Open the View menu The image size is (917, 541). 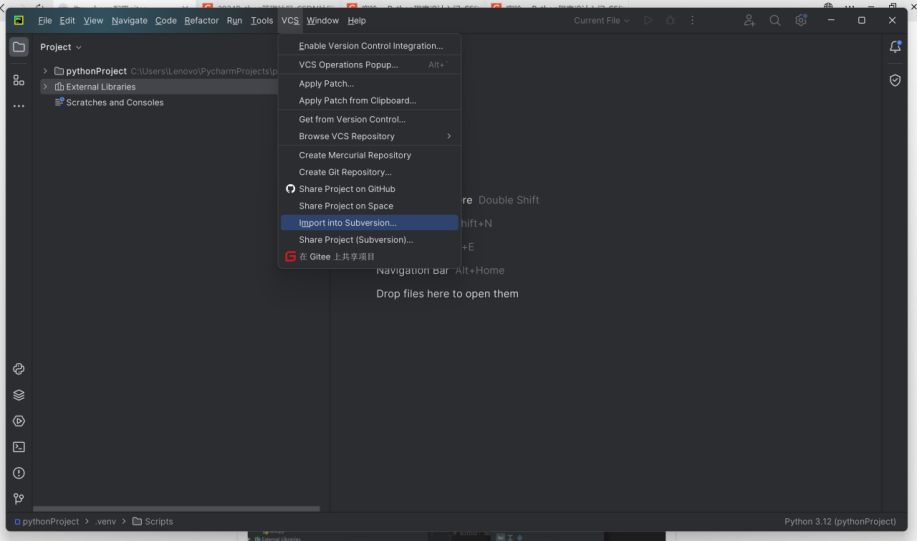coord(93,20)
